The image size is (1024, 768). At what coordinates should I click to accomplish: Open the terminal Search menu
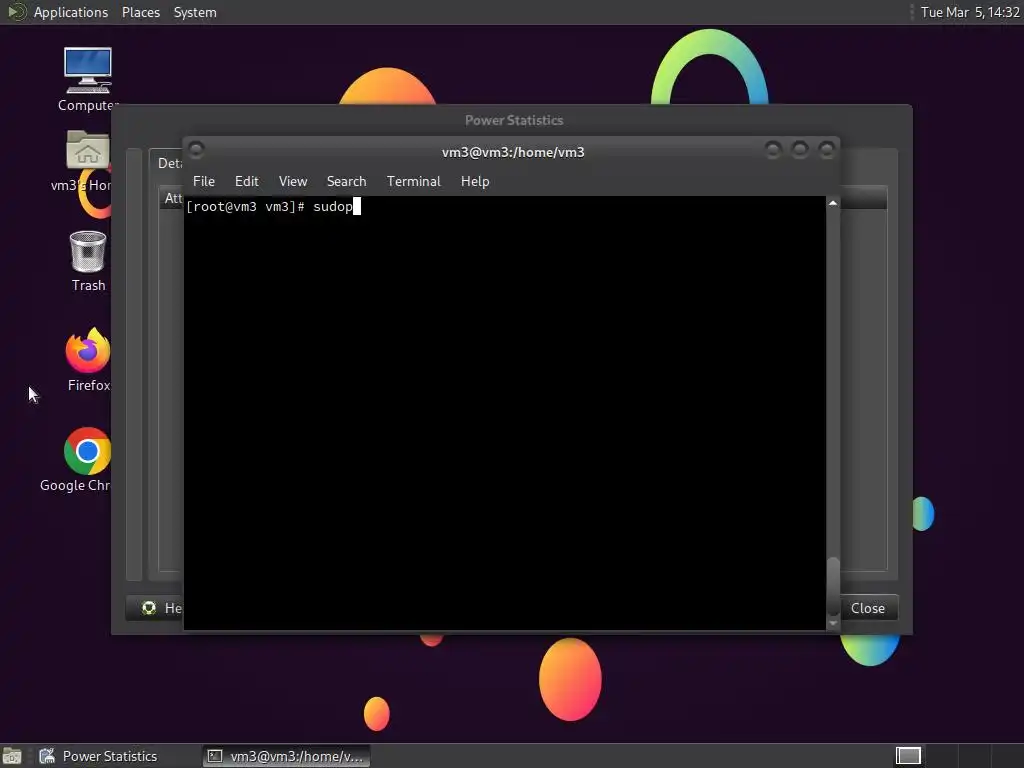[x=346, y=182]
